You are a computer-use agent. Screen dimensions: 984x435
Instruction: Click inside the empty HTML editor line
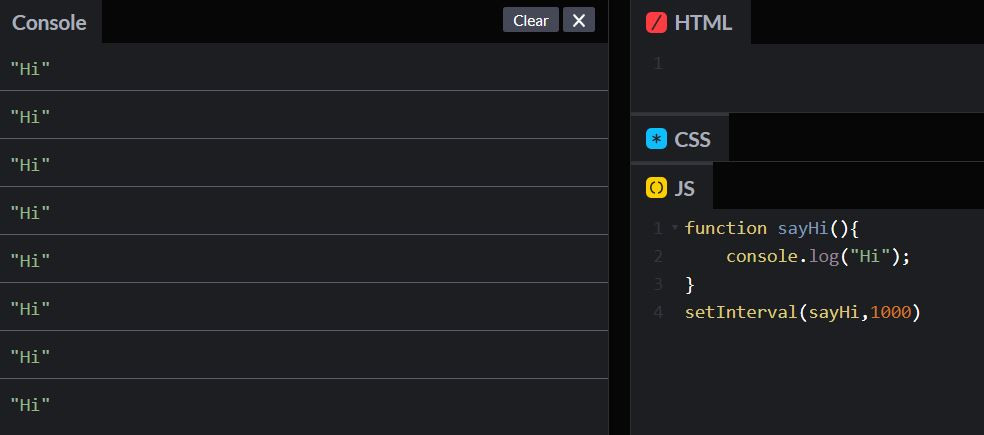800,64
